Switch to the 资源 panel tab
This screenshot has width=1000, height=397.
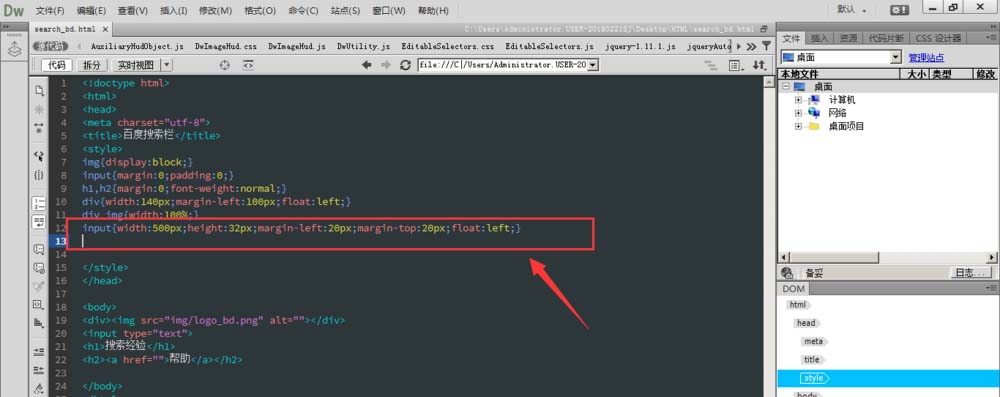click(848, 38)
